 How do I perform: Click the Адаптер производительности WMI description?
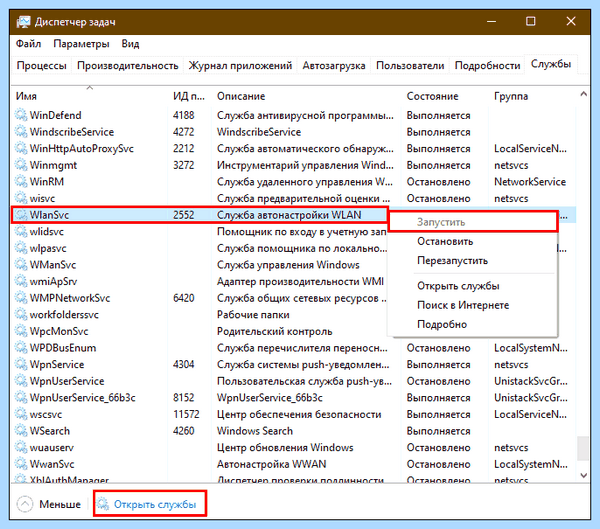coord(300,281)
